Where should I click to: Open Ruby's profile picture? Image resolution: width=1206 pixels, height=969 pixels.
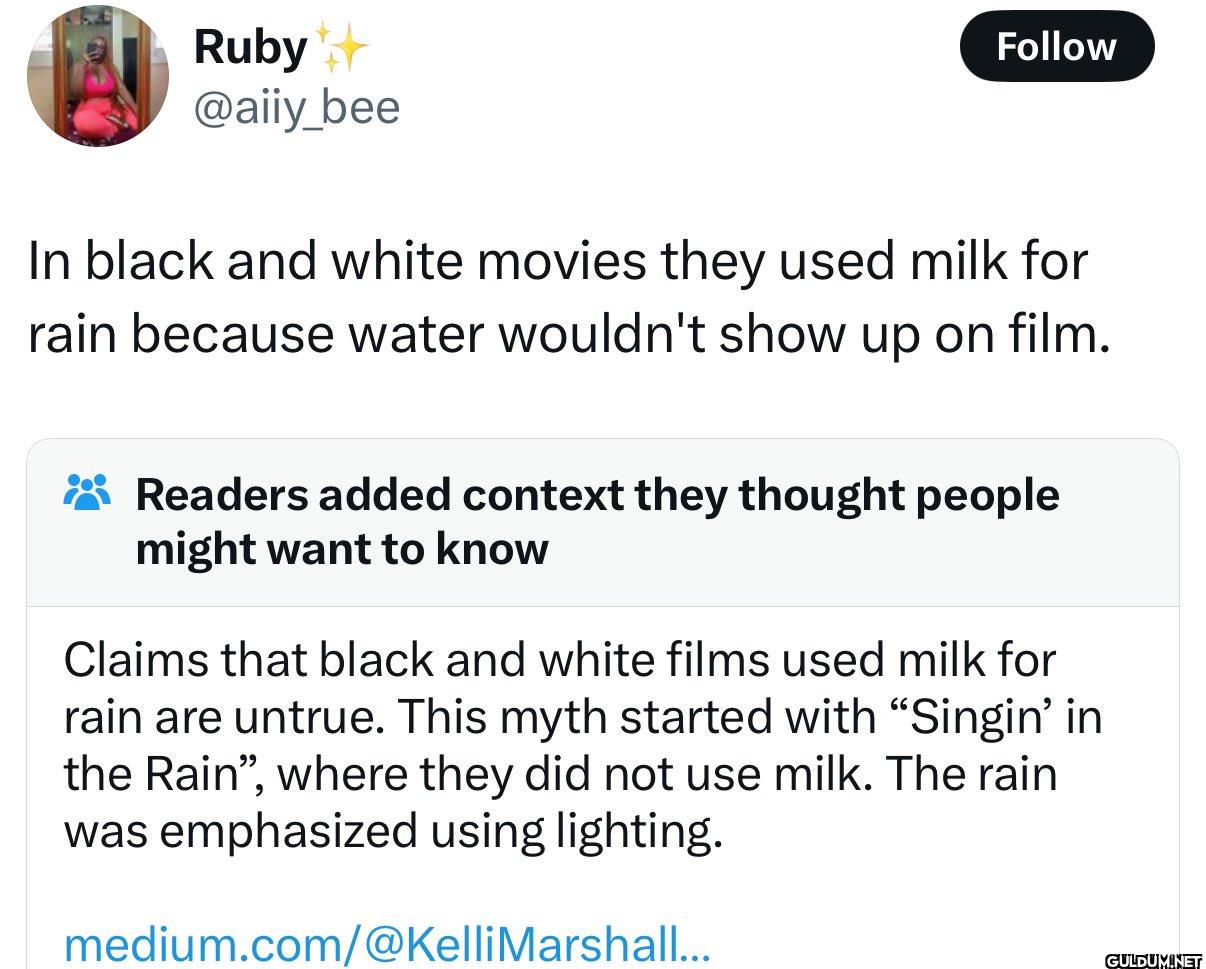click(x=97, y=76)
